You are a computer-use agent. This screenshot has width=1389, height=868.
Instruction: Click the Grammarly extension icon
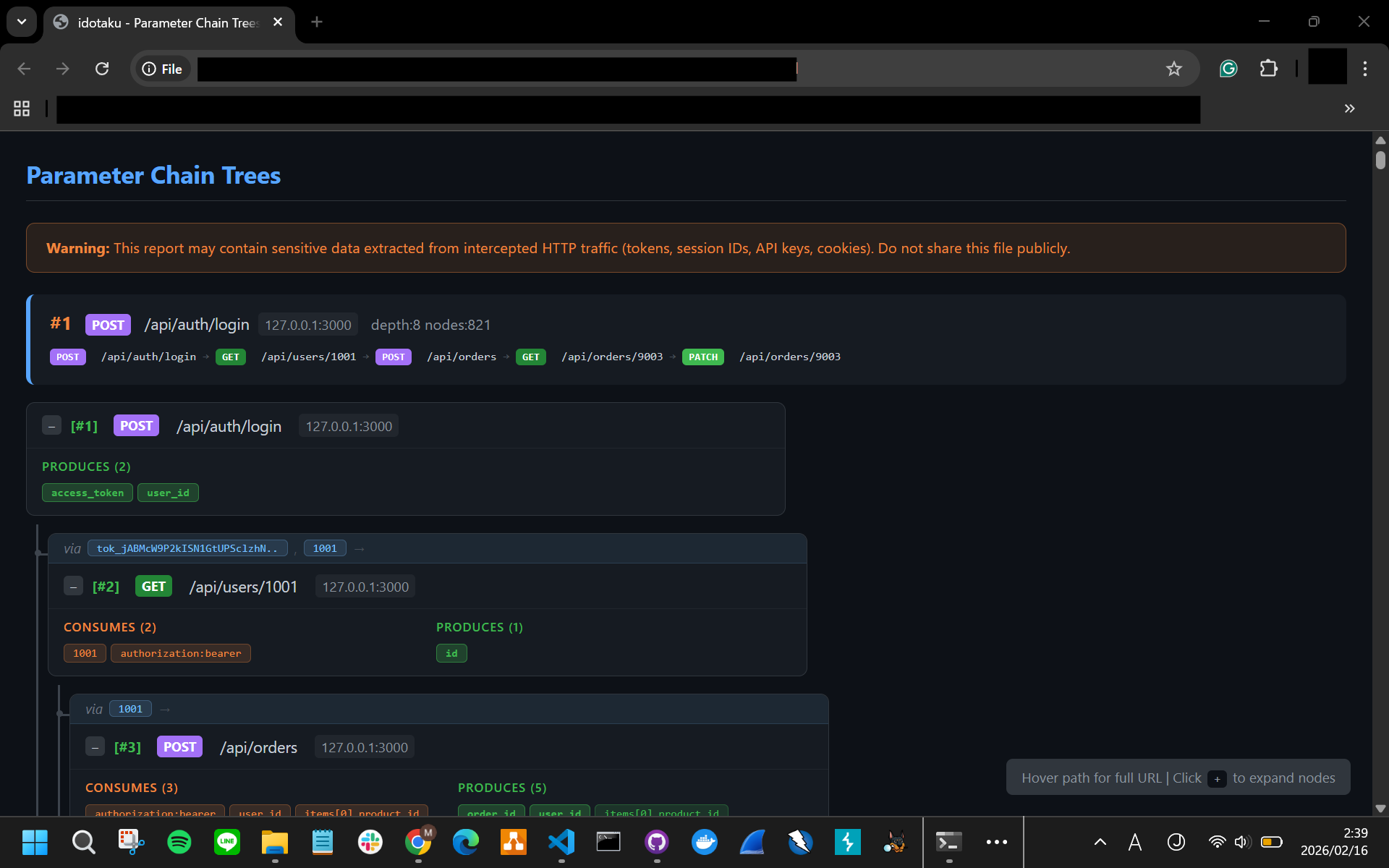point(1228,69)
